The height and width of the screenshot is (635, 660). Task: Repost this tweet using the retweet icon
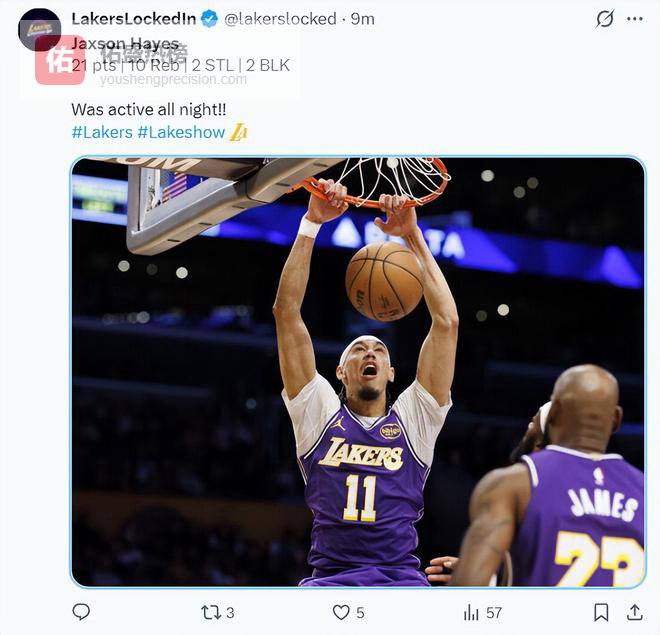[x=211, y=612]
